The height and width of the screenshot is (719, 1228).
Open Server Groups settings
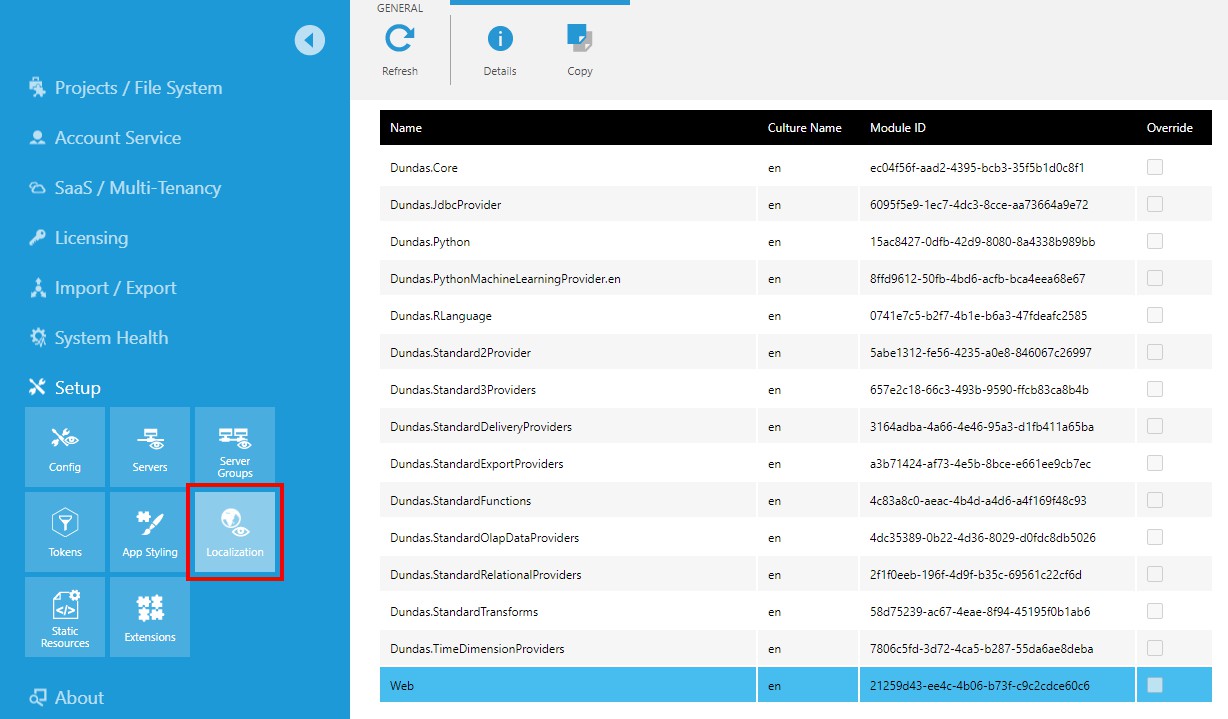(x=234, y=447)
